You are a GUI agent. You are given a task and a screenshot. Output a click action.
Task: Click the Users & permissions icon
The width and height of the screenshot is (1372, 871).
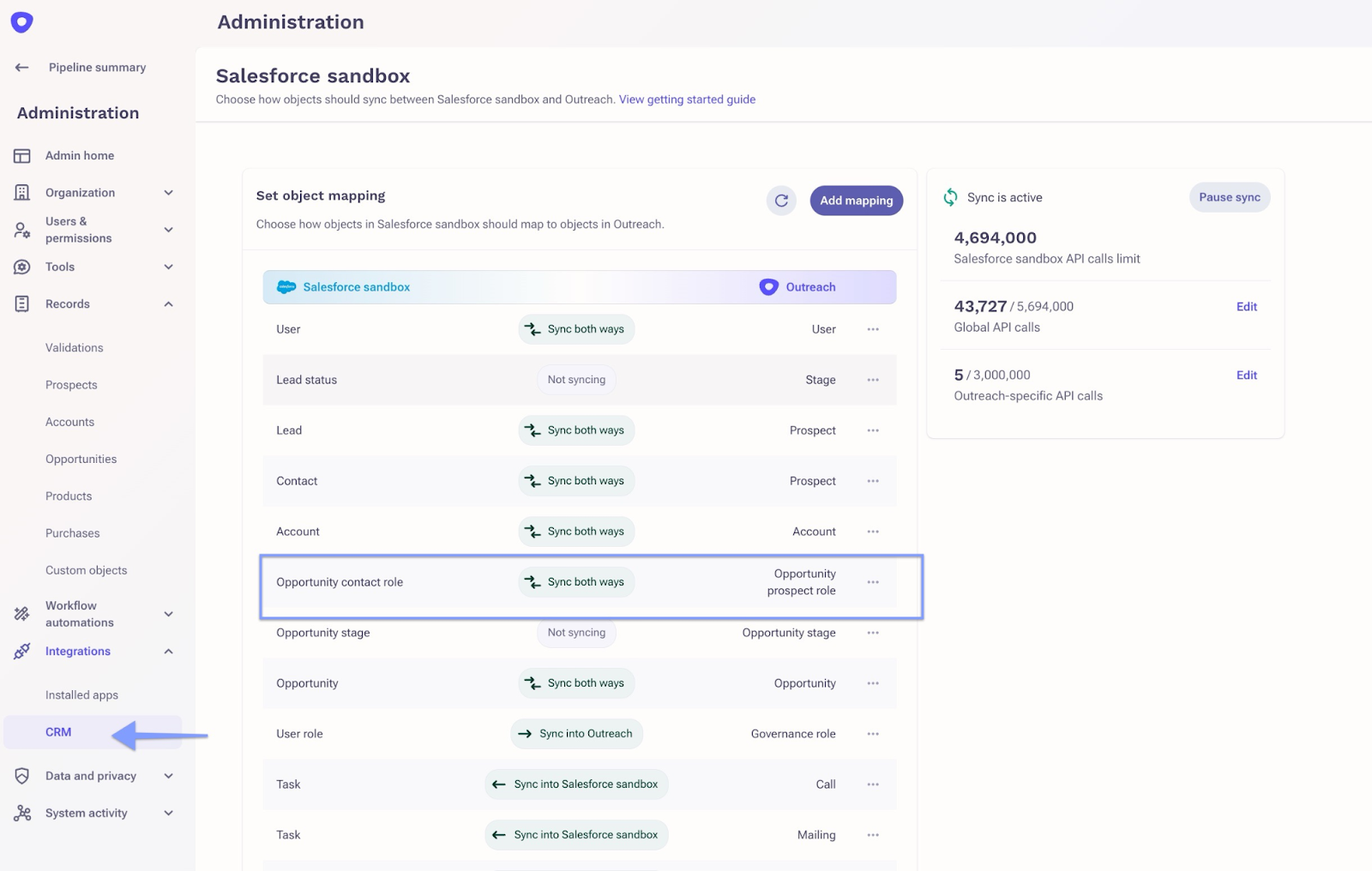pos(22,230)
